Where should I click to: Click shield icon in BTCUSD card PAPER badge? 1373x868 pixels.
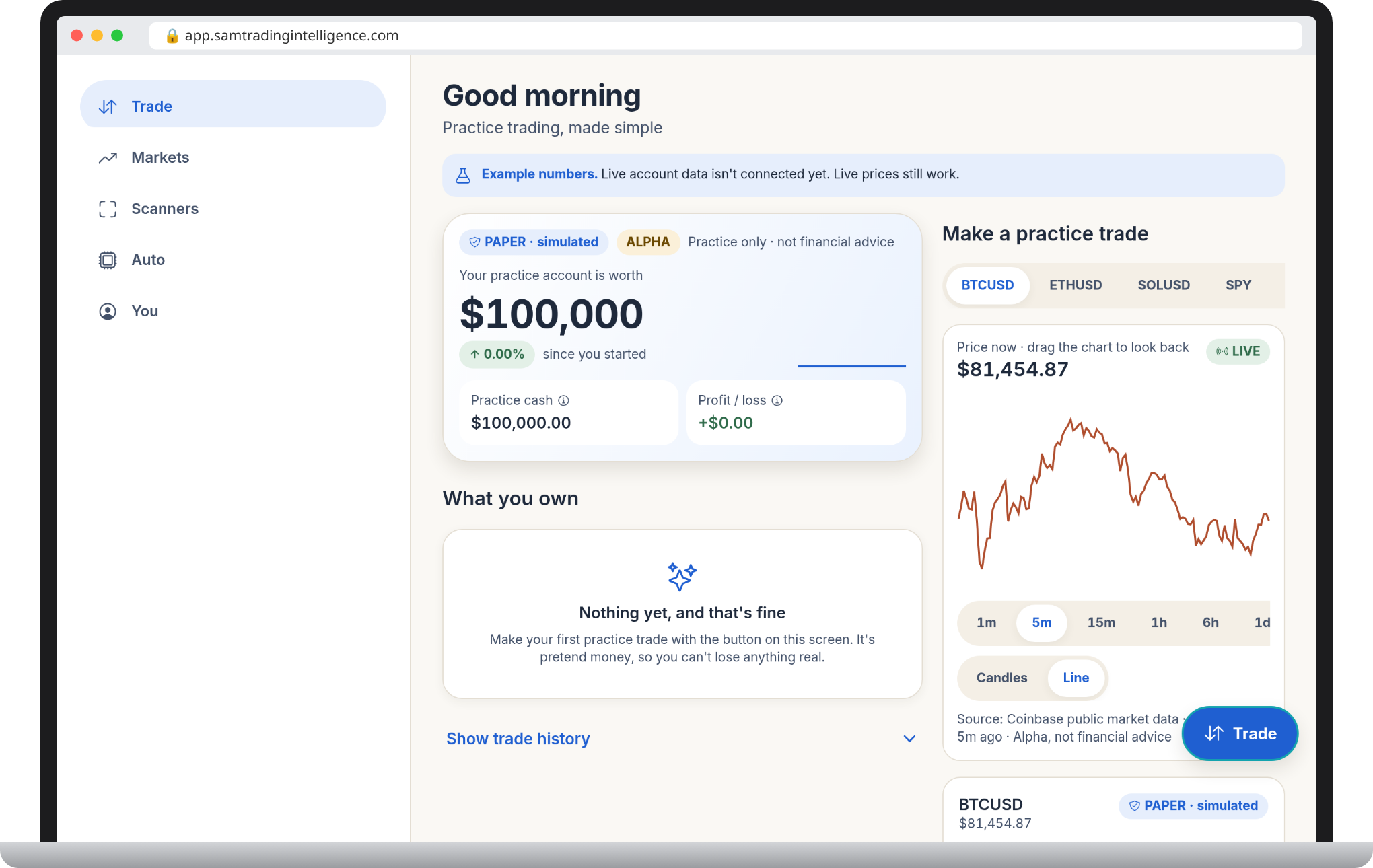1134,805
